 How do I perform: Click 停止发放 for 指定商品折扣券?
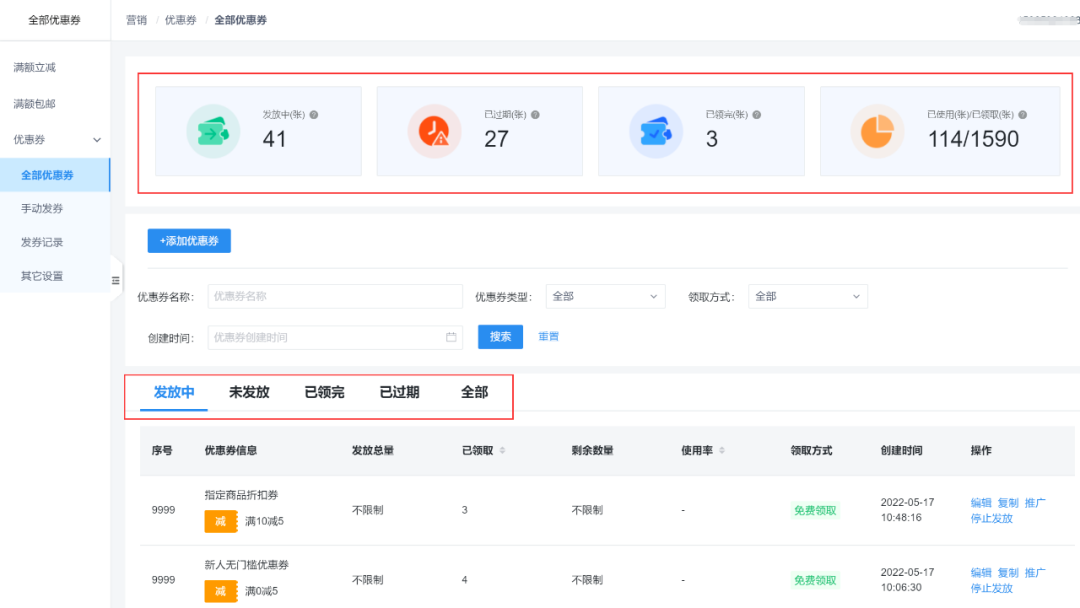[992, 518]
